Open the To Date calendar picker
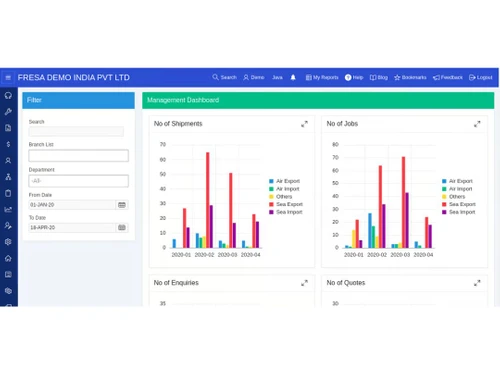 pos(122,227)
